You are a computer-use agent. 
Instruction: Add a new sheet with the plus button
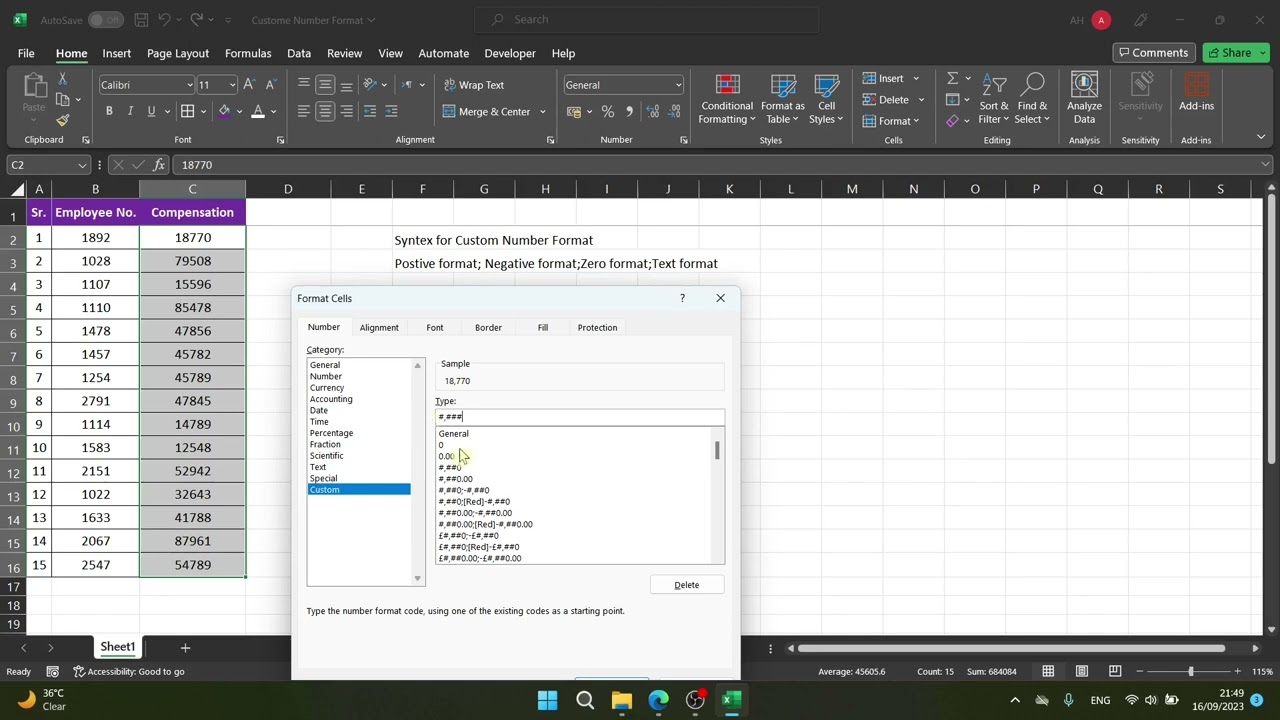(x=184, y=648)
